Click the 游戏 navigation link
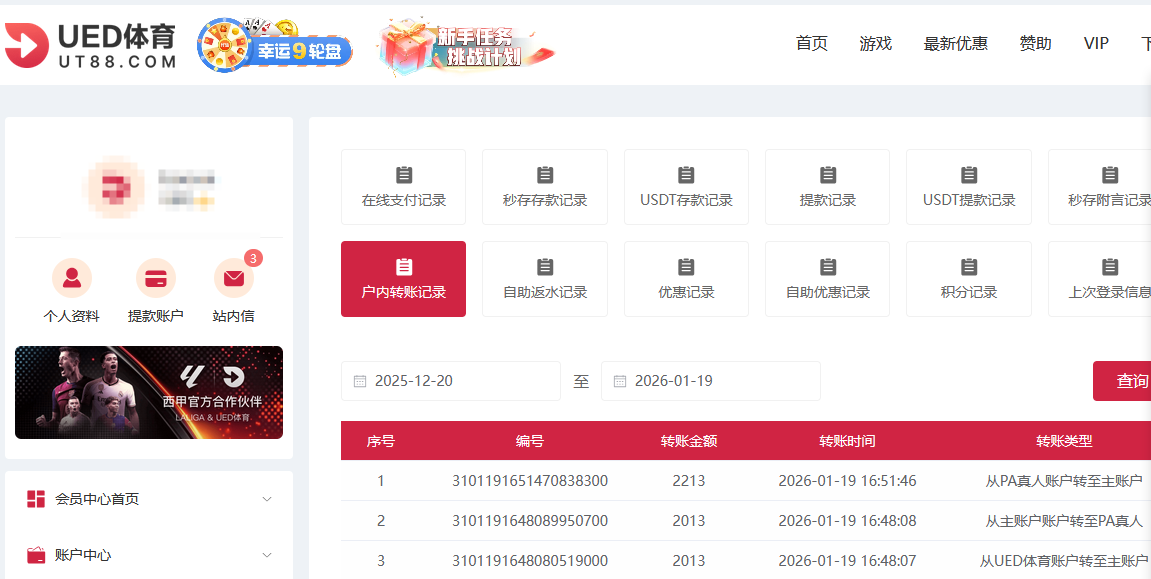 click(875, 43)
